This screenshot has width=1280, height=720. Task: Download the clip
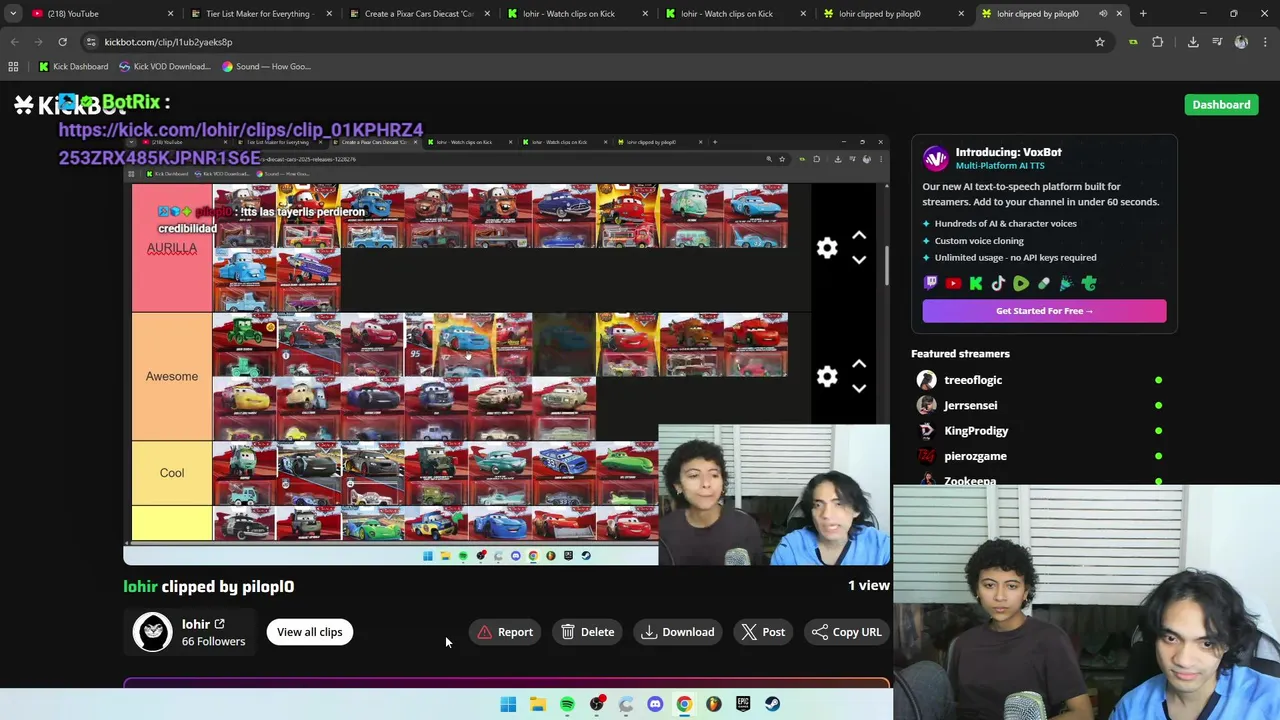tap(678, 632)
